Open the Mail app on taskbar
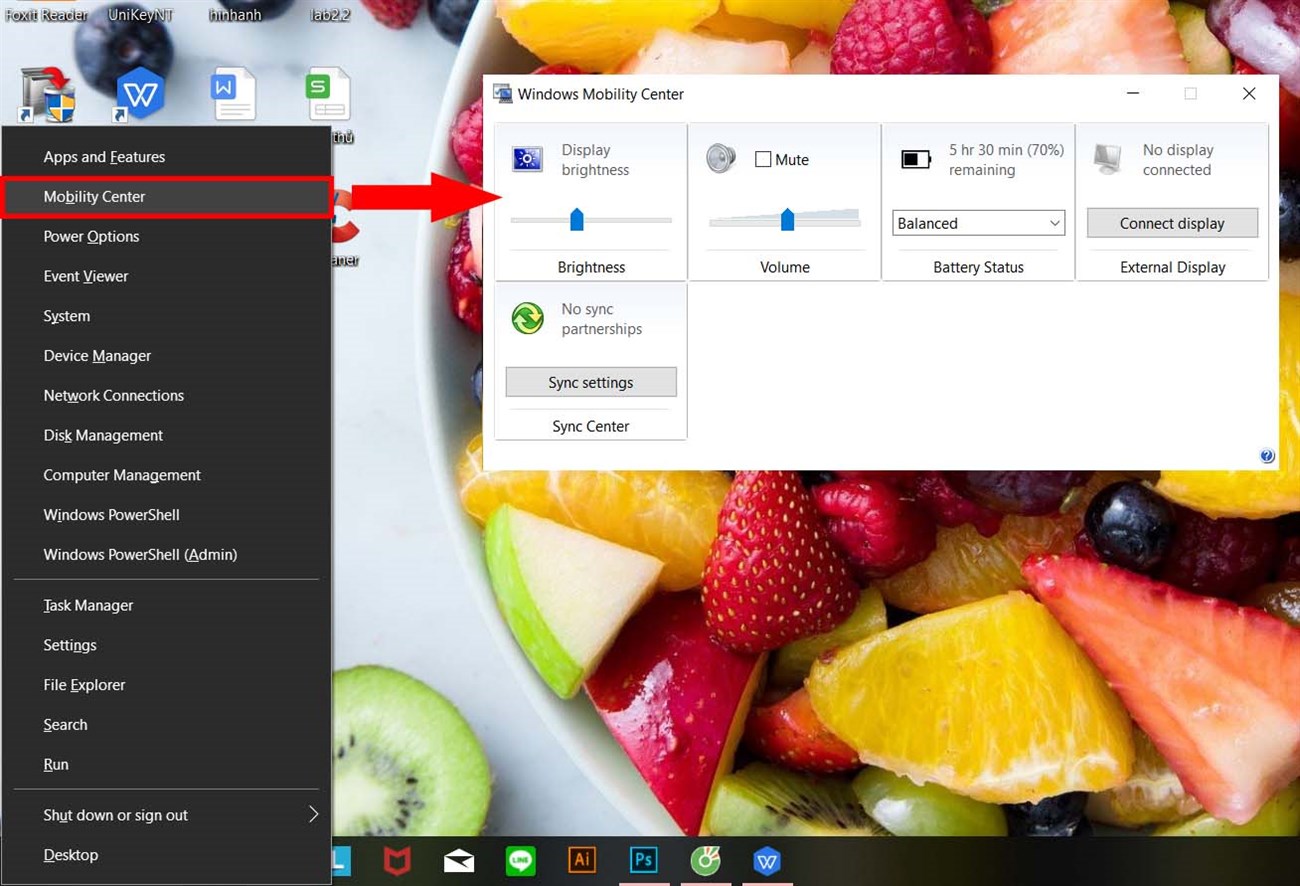Screen dimensions: 1300x886 pyautogui.click(x=459, y=860)
